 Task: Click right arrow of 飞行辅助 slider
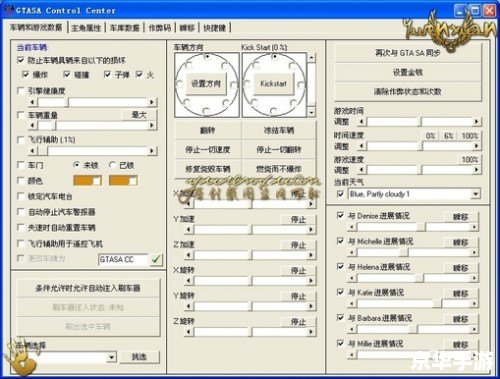(152, 151)
